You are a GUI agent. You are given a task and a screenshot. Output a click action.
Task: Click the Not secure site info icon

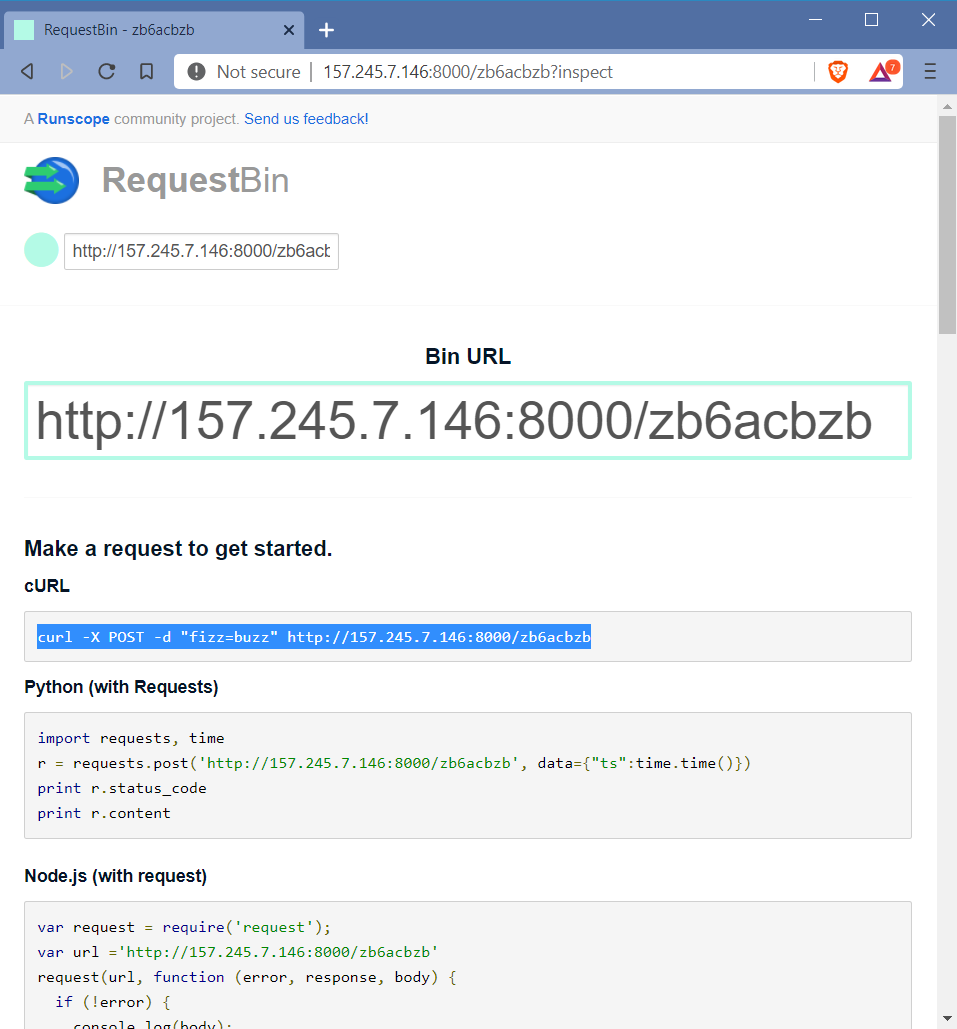tap(197, 71)
